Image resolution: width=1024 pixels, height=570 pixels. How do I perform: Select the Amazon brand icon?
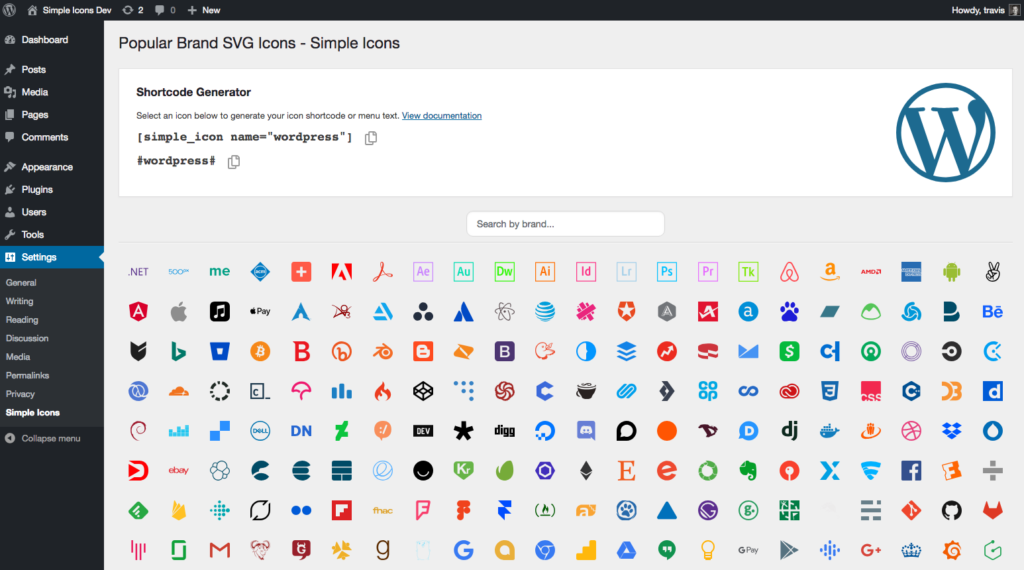[829, 272]
